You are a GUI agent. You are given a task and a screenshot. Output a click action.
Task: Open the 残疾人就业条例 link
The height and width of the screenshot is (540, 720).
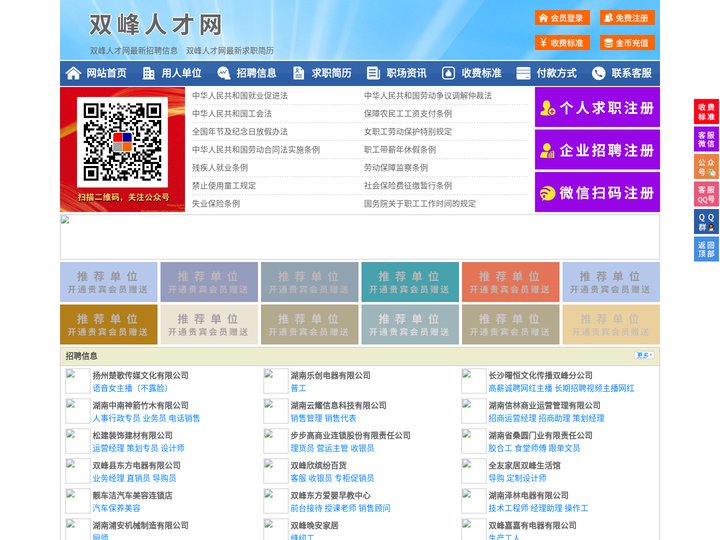tap(220, 168)
